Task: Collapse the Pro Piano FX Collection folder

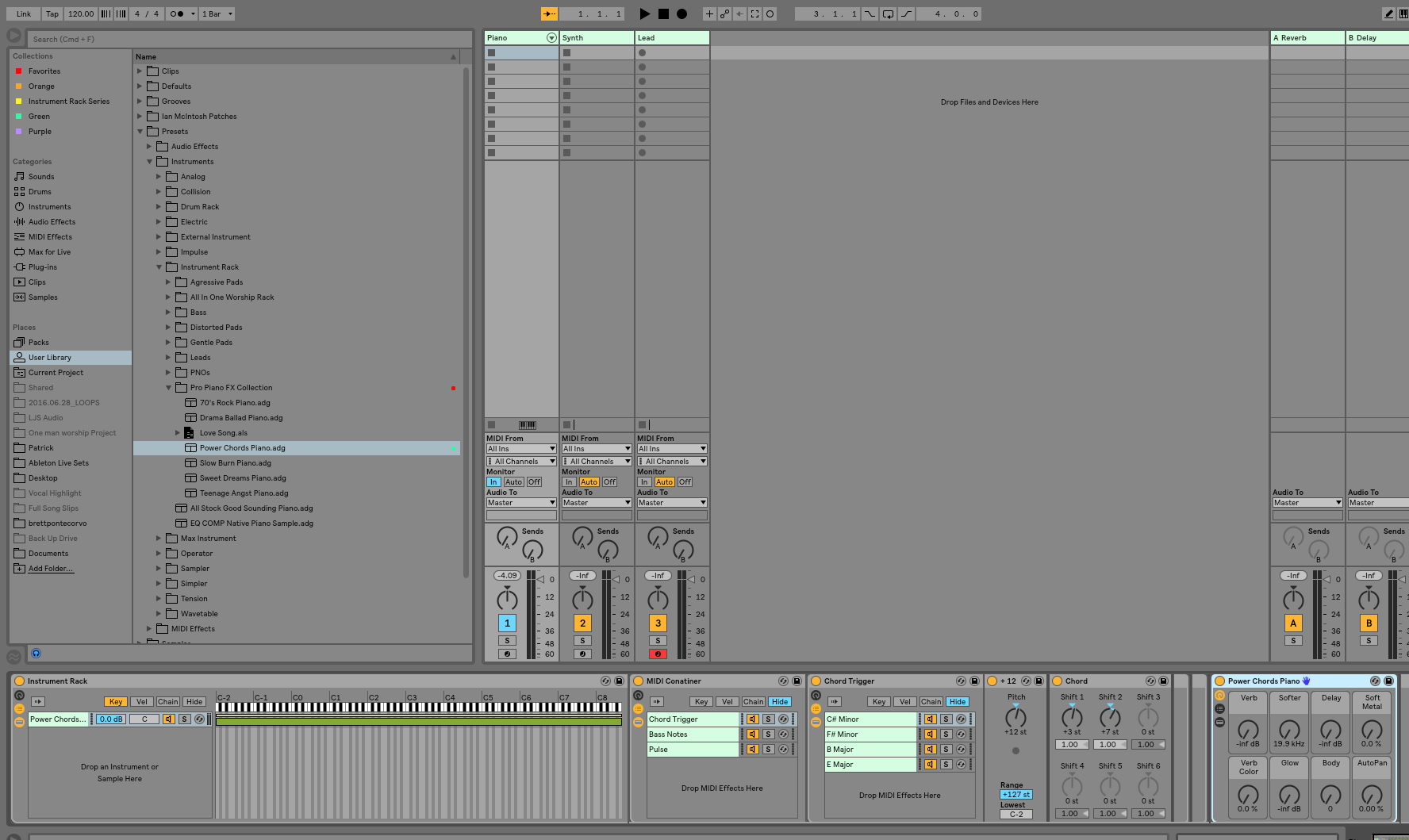Action: pyautogui.click(x=168, y=388)
